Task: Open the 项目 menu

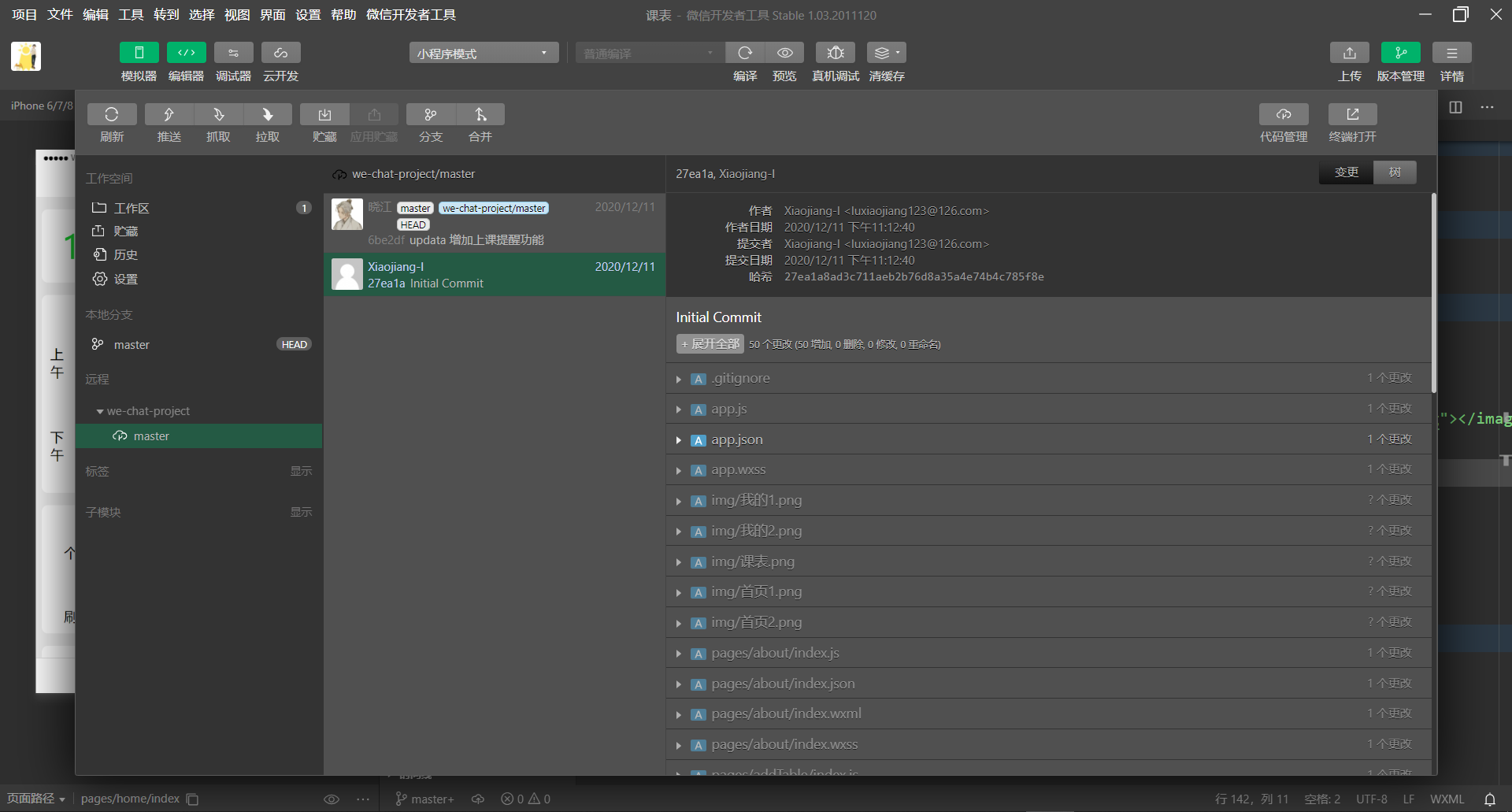Action: coord(24,15)
